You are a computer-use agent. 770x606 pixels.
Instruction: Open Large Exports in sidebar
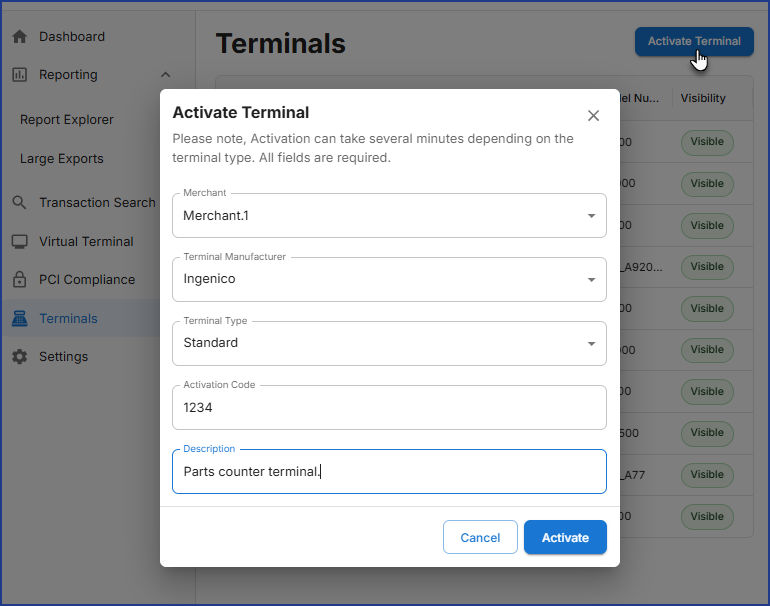tap(62, 159)
